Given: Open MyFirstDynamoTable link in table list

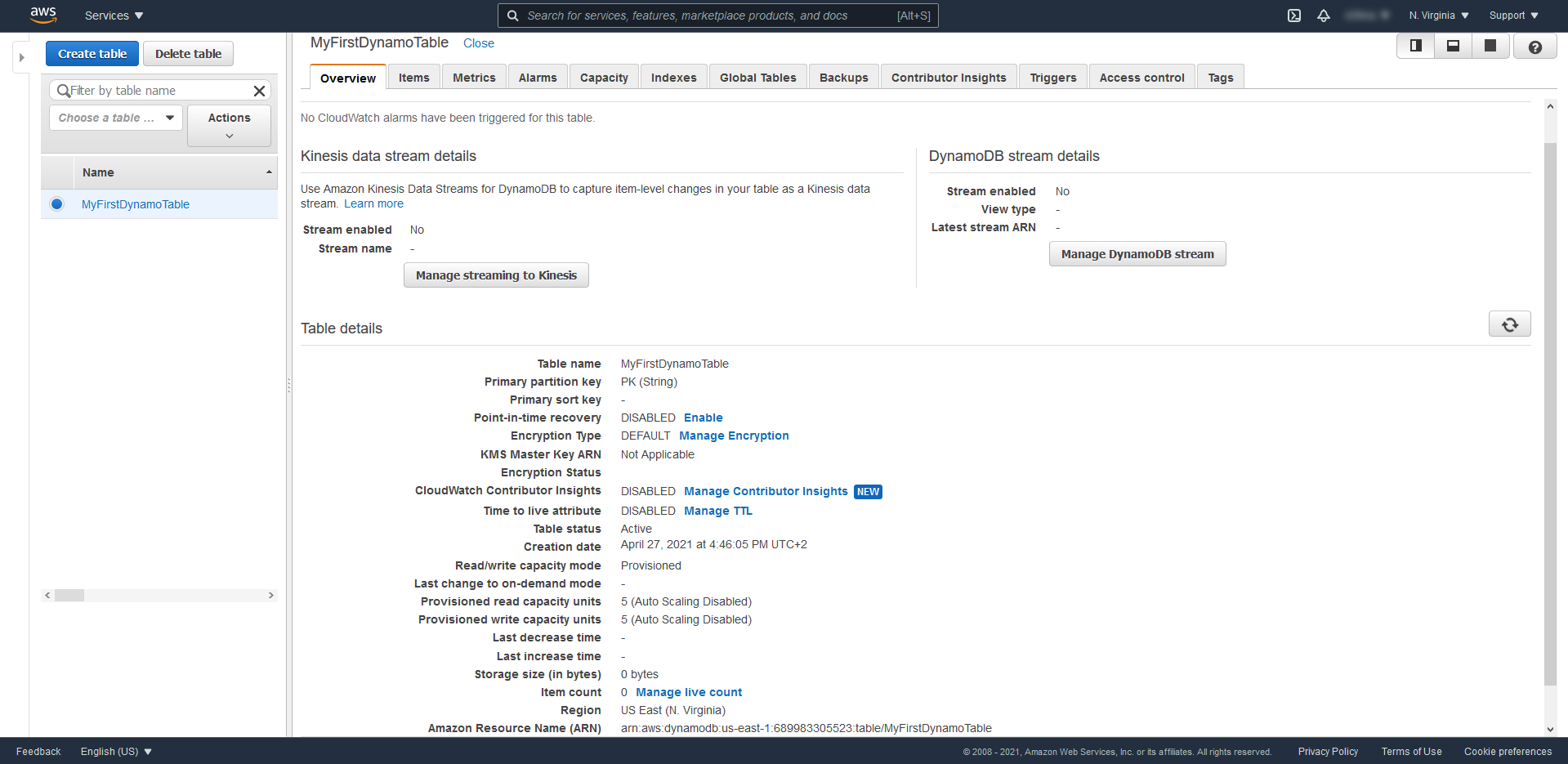Looking at the screenshot, I should tap(136, 204).
